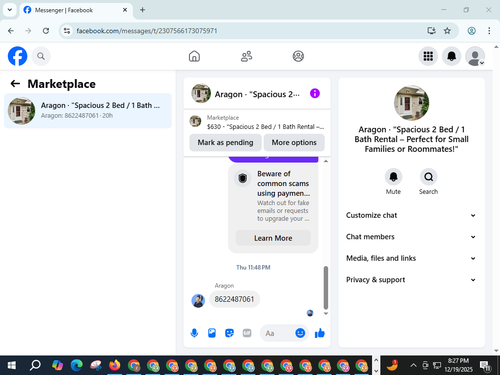Launch Firefox from the taskbar

tap(115, 365)
